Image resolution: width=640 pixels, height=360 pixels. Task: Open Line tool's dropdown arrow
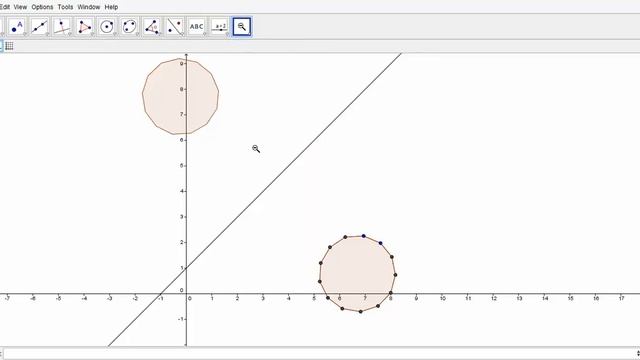(x=47, y=34)
